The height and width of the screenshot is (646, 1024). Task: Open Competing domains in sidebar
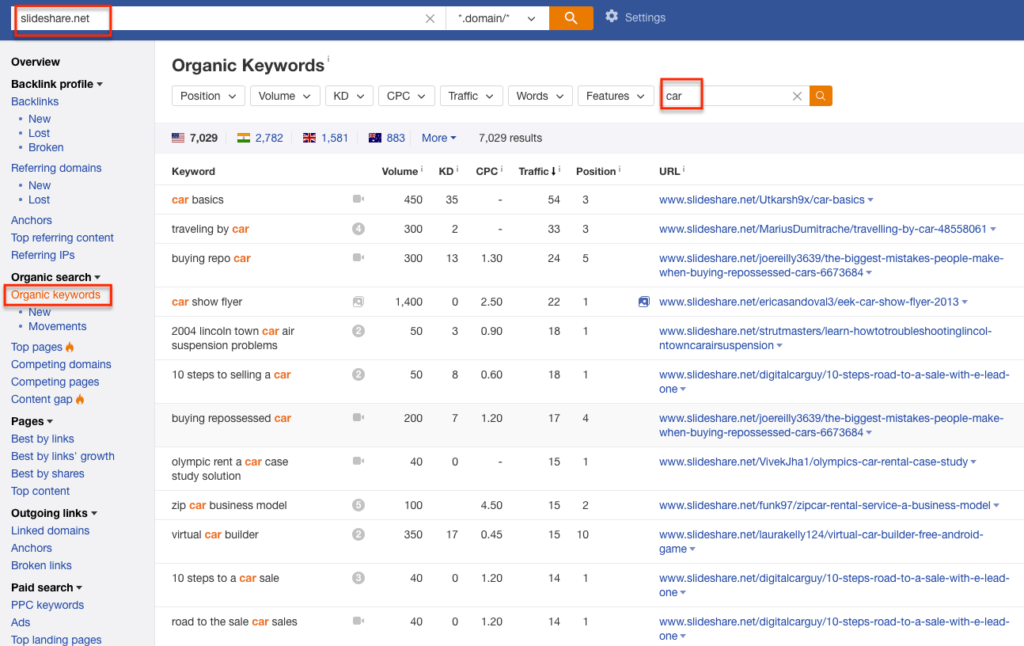click(x=61, y=364)
